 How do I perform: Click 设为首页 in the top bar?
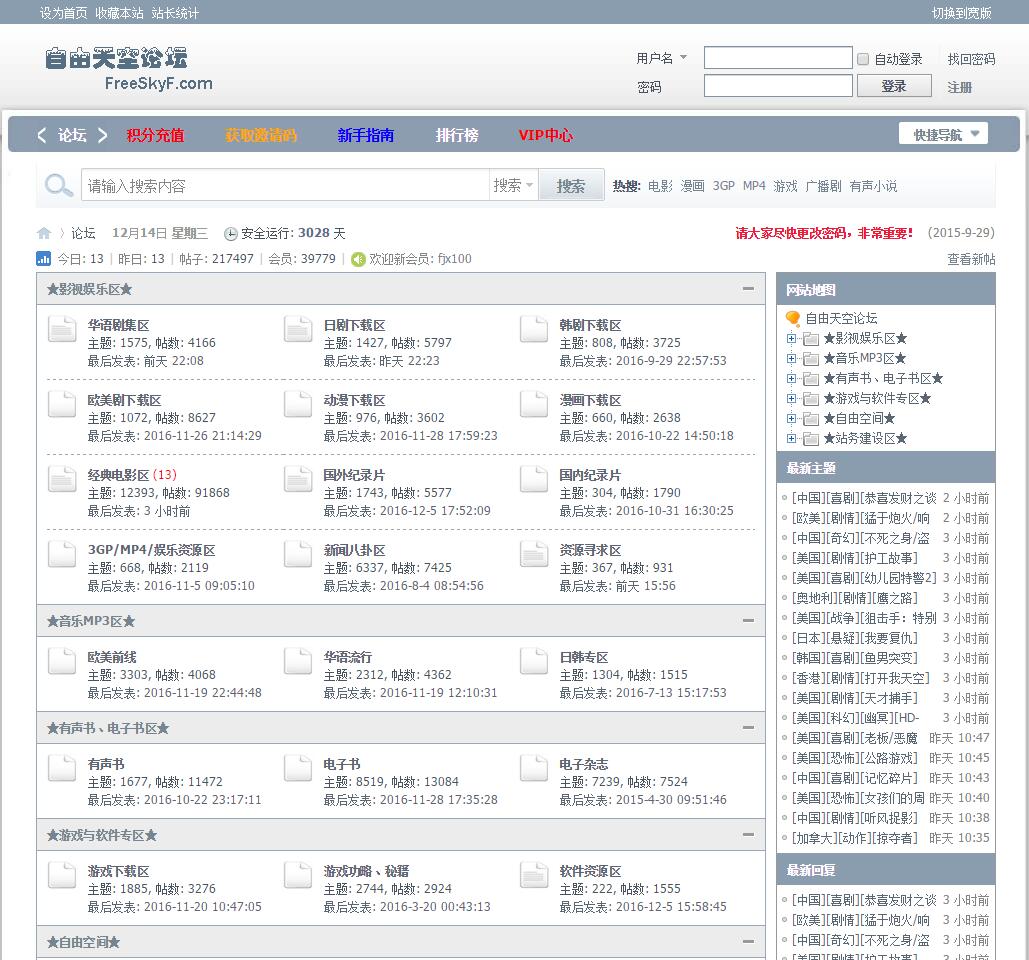tap(63, 12)
